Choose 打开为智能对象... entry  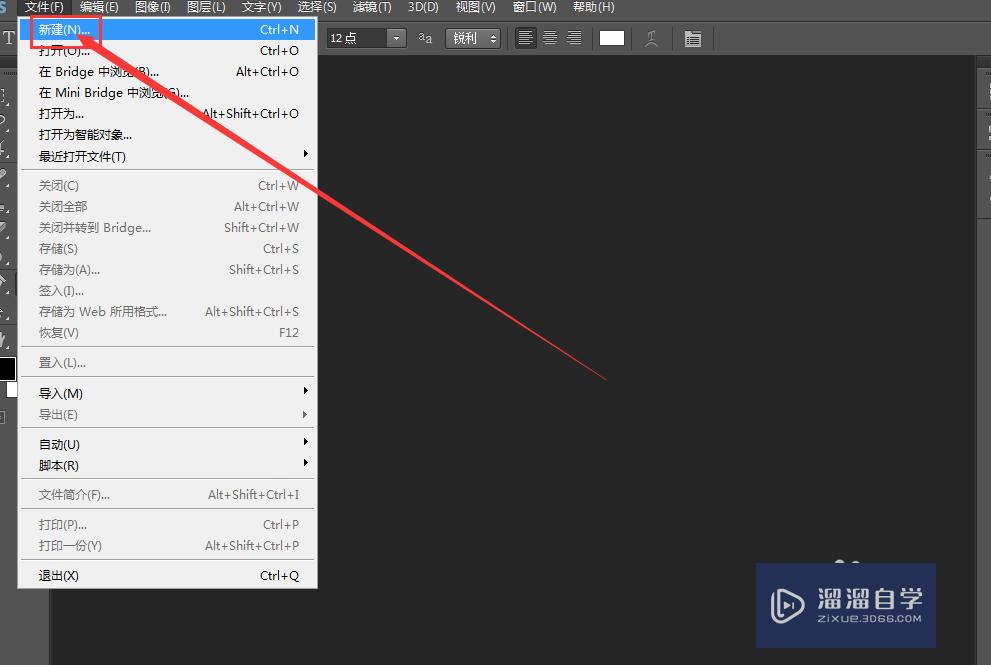click(x=167, y=135)
